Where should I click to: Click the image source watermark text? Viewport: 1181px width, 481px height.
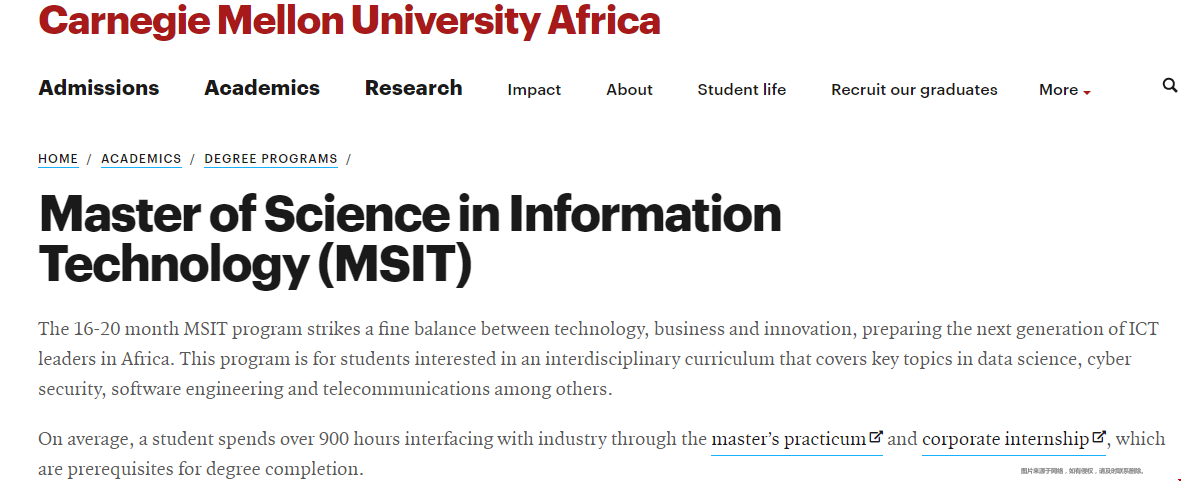coord(1082,470)
